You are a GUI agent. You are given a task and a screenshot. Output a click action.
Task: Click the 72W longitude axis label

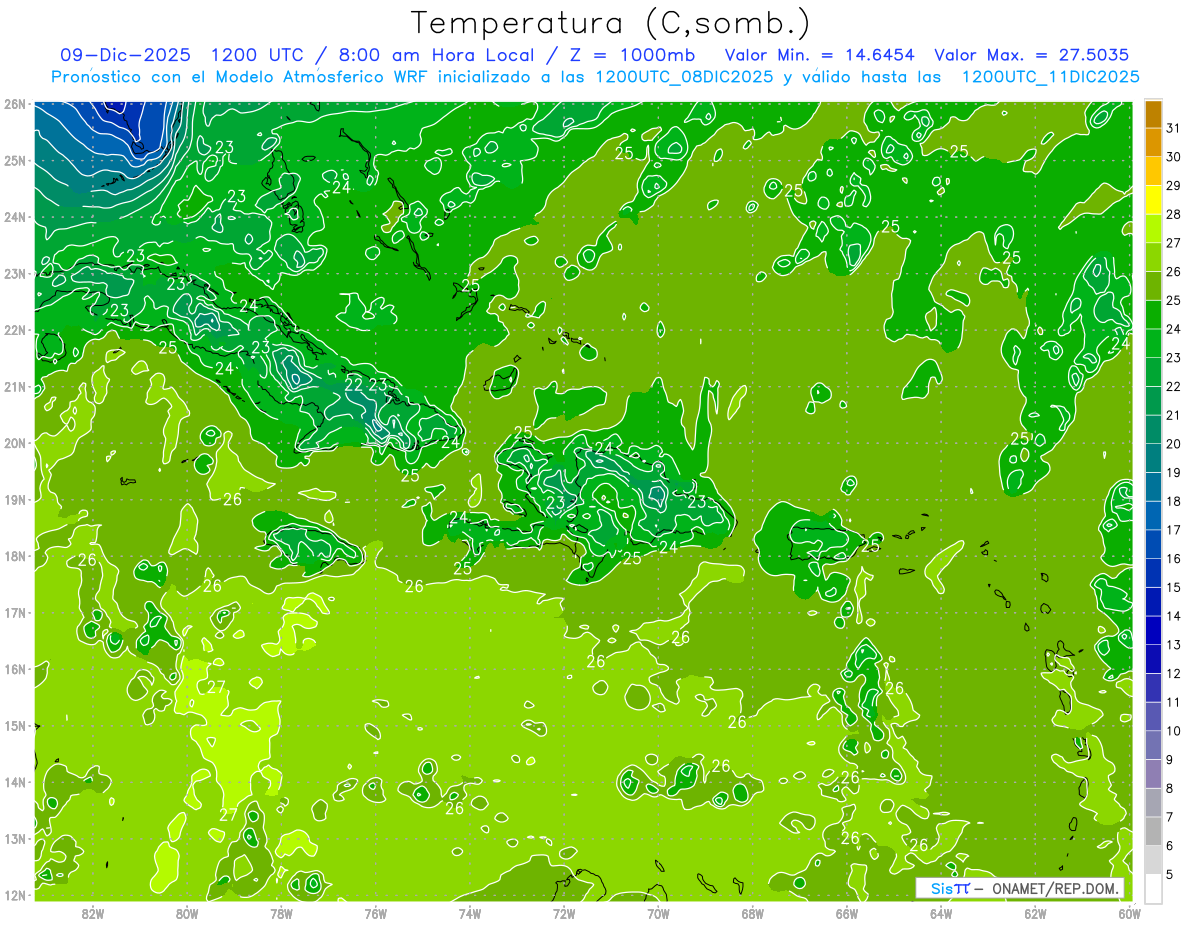(x=563, y=913)
